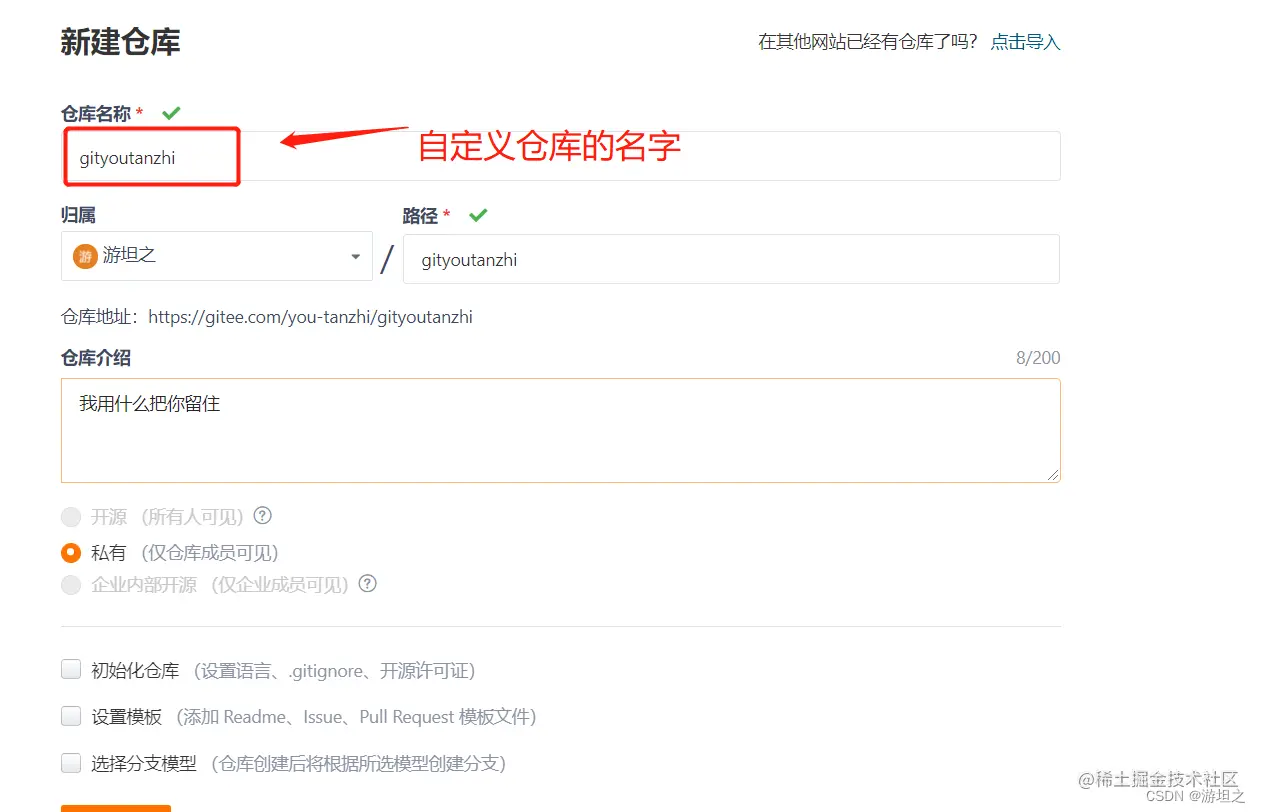Screen dimensions: 1261x812
Task: Click the help icon next to 开源
Action: point(263,516)
